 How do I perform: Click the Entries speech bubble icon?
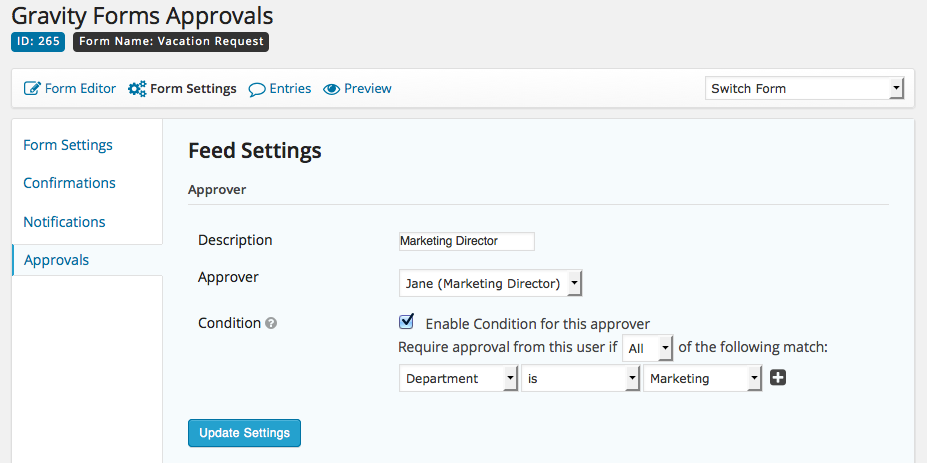tap(257, 89)
